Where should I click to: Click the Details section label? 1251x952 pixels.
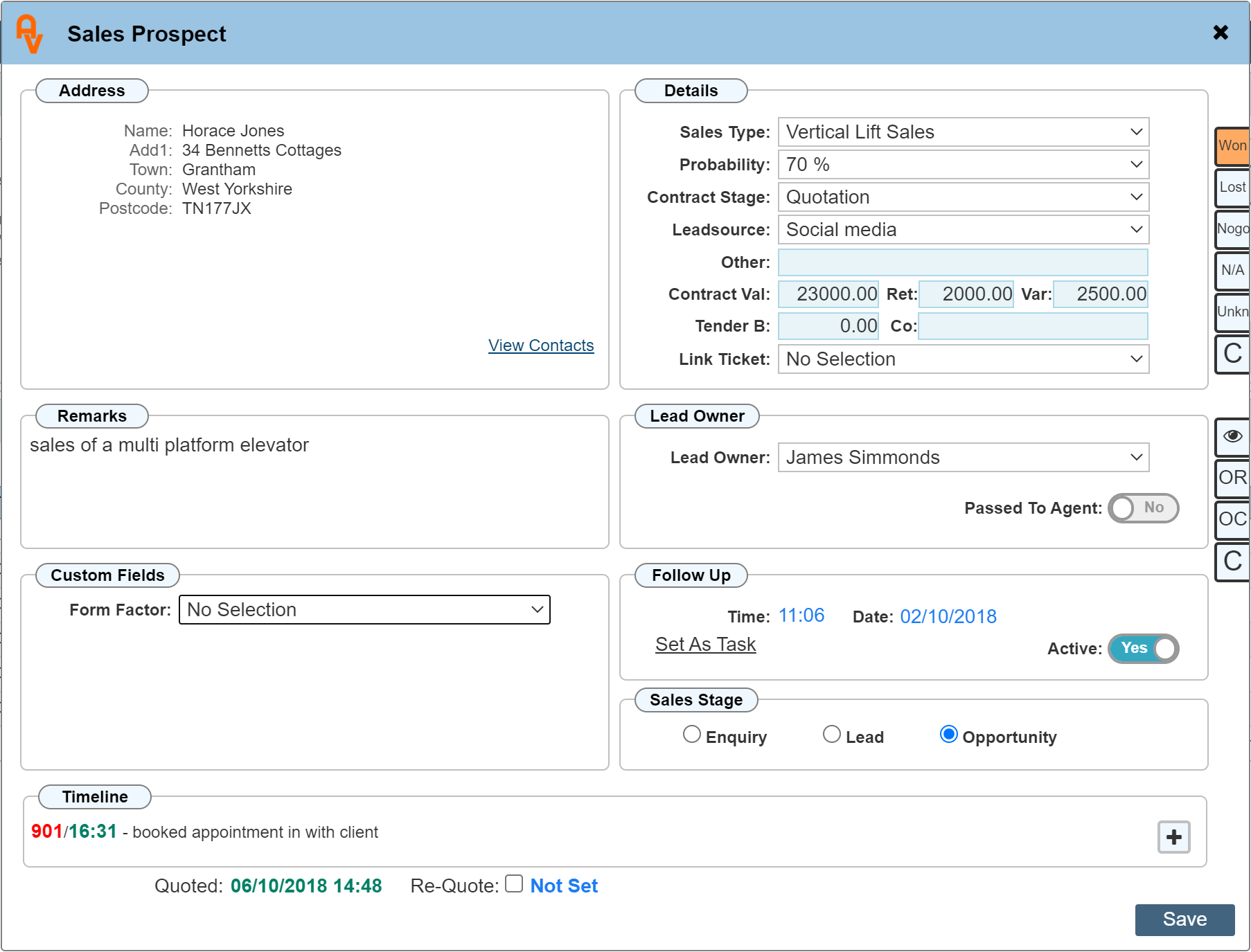point(691,91)
